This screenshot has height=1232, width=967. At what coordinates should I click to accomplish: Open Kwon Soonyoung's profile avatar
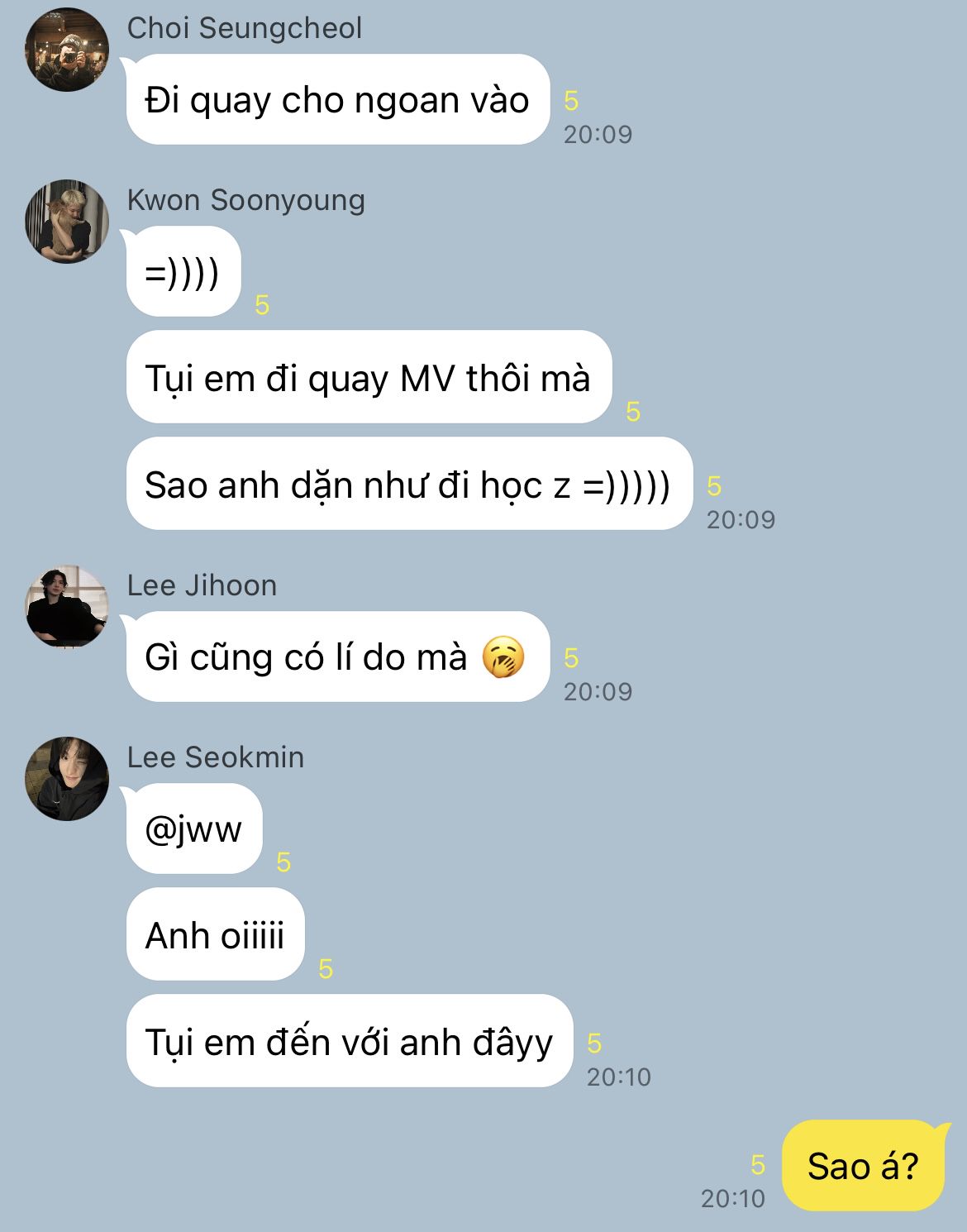tap(67, 222)
